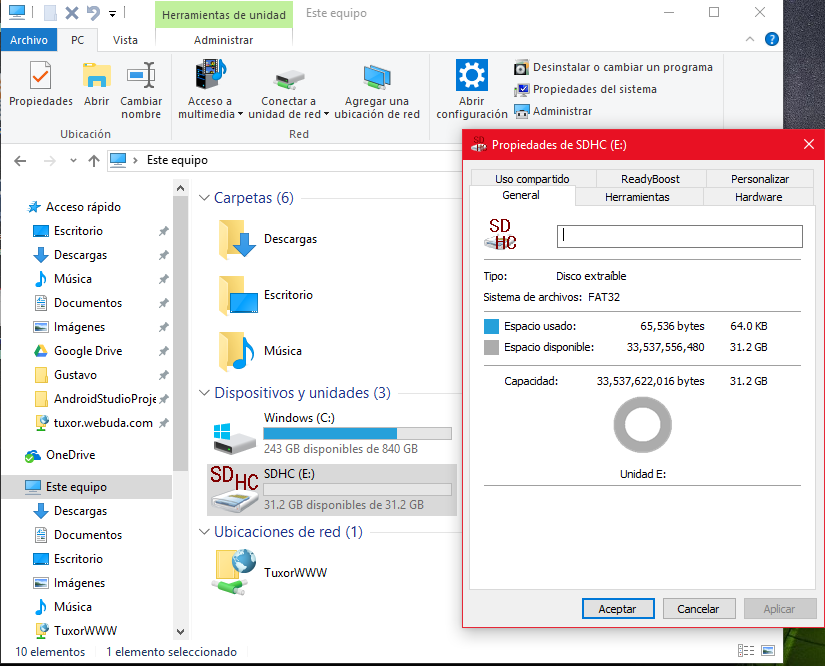Select the Escritorio folder icon

(237, 295)
